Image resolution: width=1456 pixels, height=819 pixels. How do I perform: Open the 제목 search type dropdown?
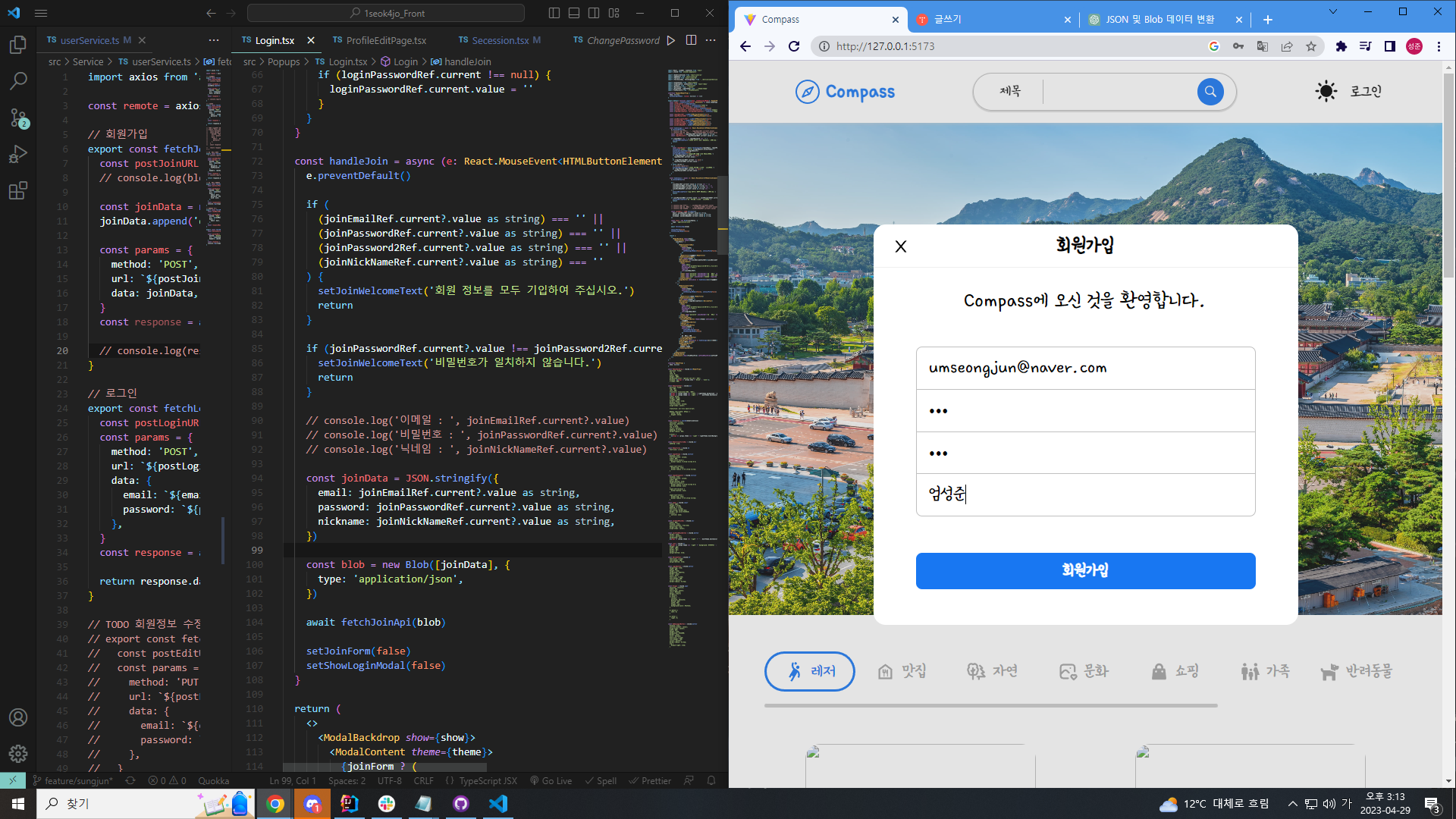[1010, 92]
